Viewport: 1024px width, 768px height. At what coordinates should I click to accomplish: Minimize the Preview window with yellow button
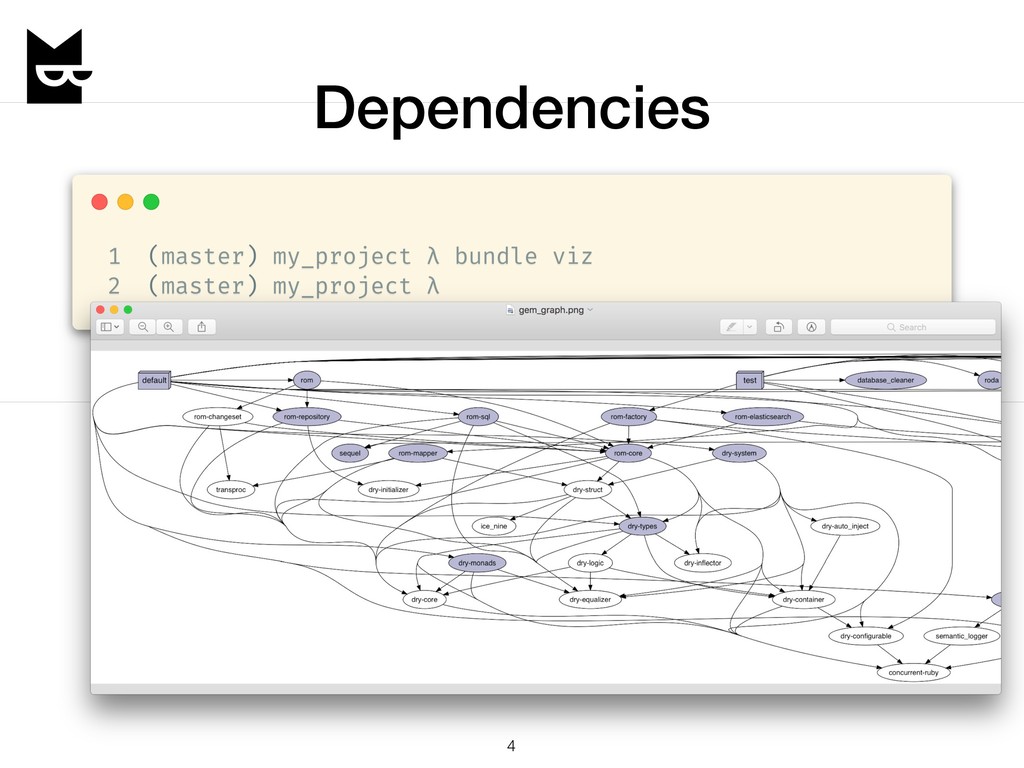point(114,310)
